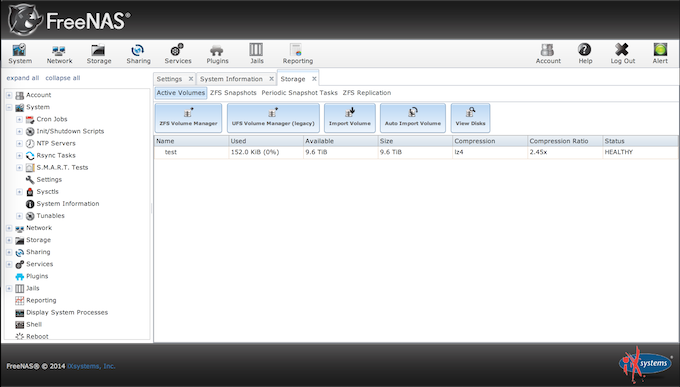
Task: Expand the Sharing tree node
Action: [9, 252]
